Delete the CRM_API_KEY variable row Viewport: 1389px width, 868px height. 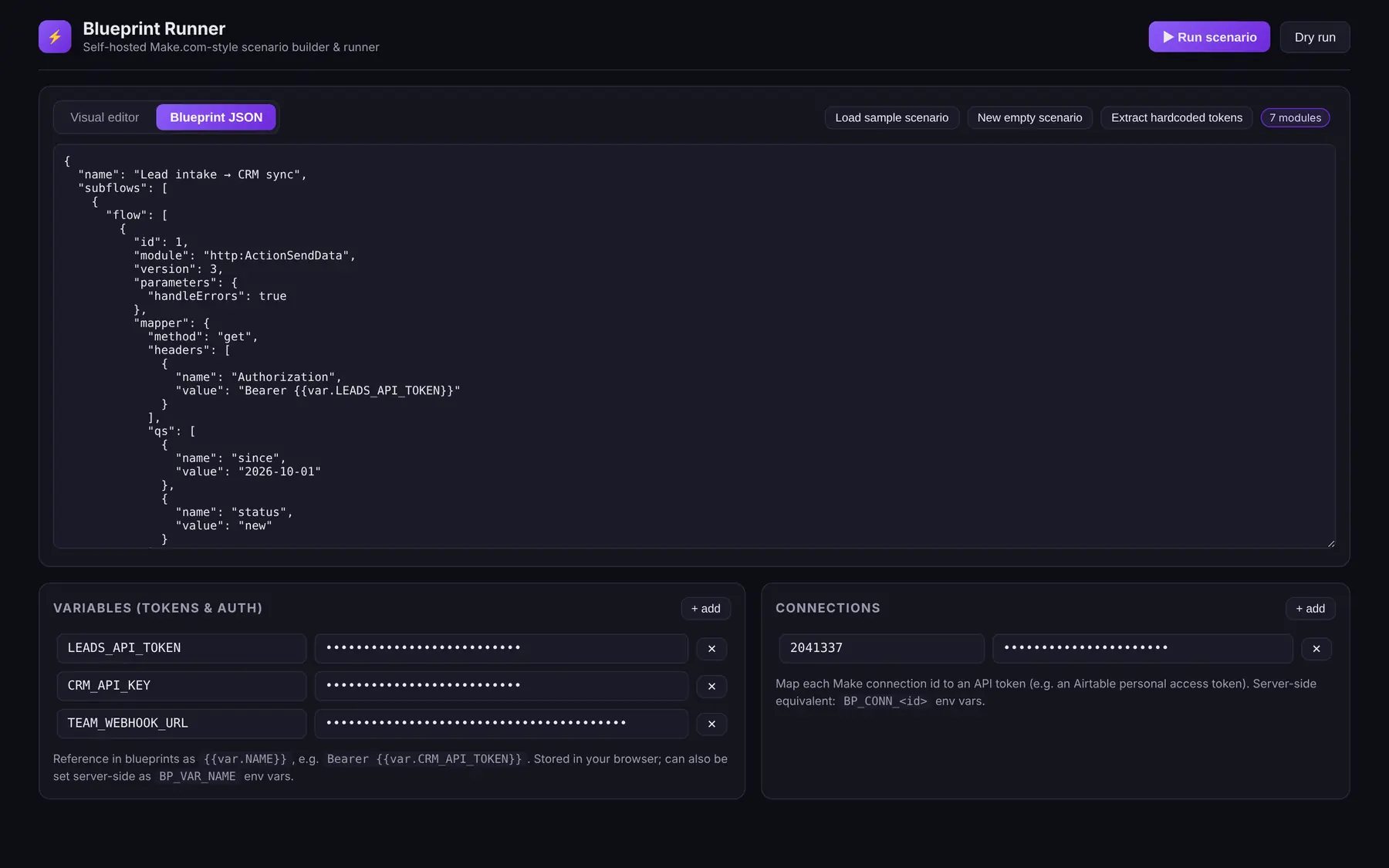711,687
